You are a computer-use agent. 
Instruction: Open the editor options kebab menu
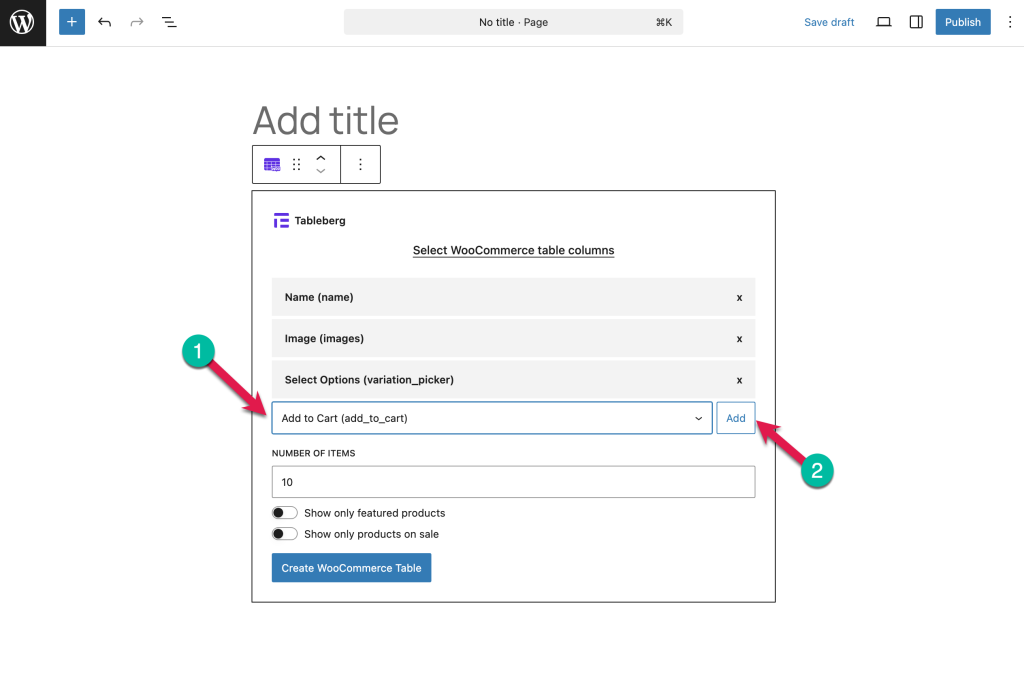tap(1010, 22)
